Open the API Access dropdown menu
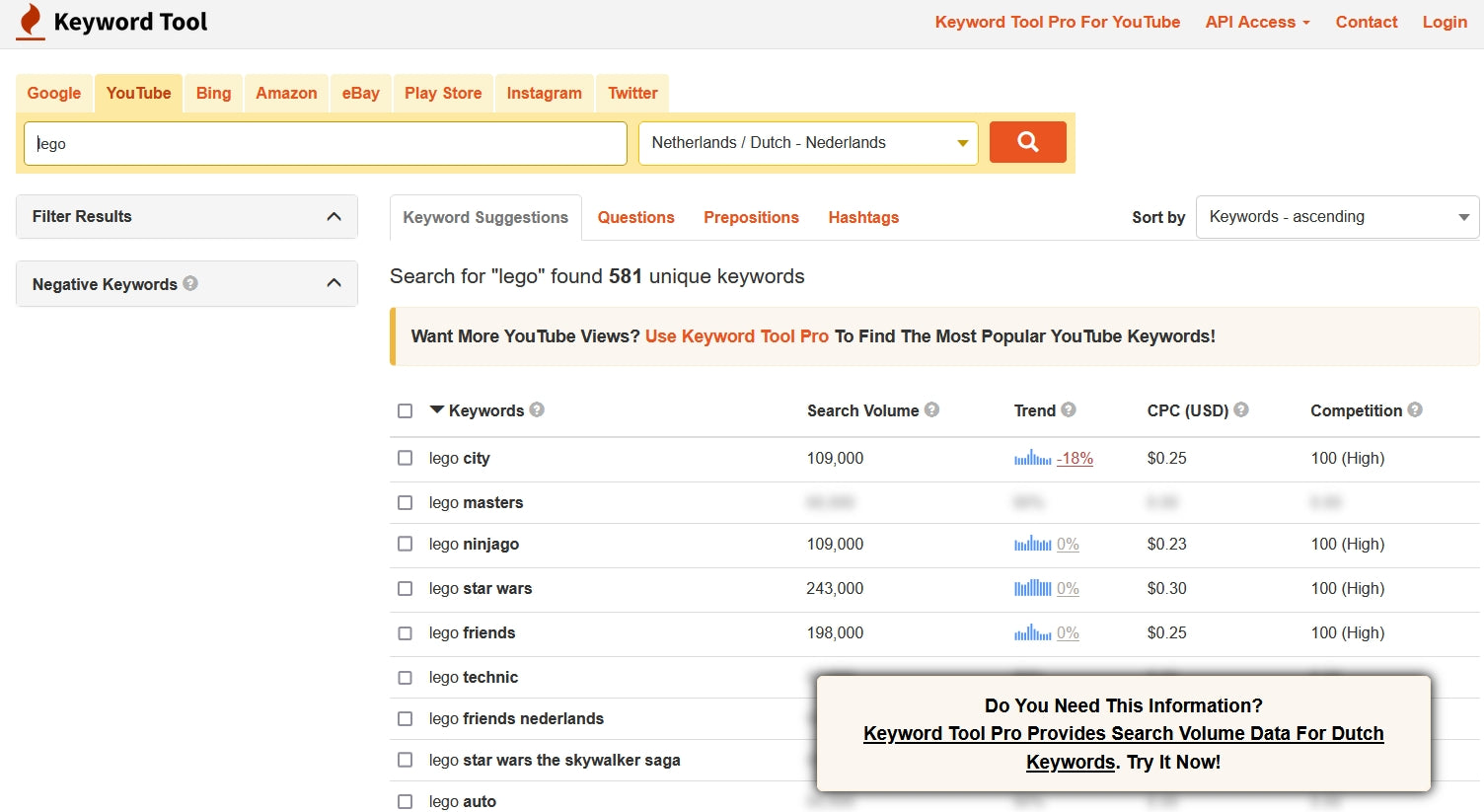 coord(1257,22)
